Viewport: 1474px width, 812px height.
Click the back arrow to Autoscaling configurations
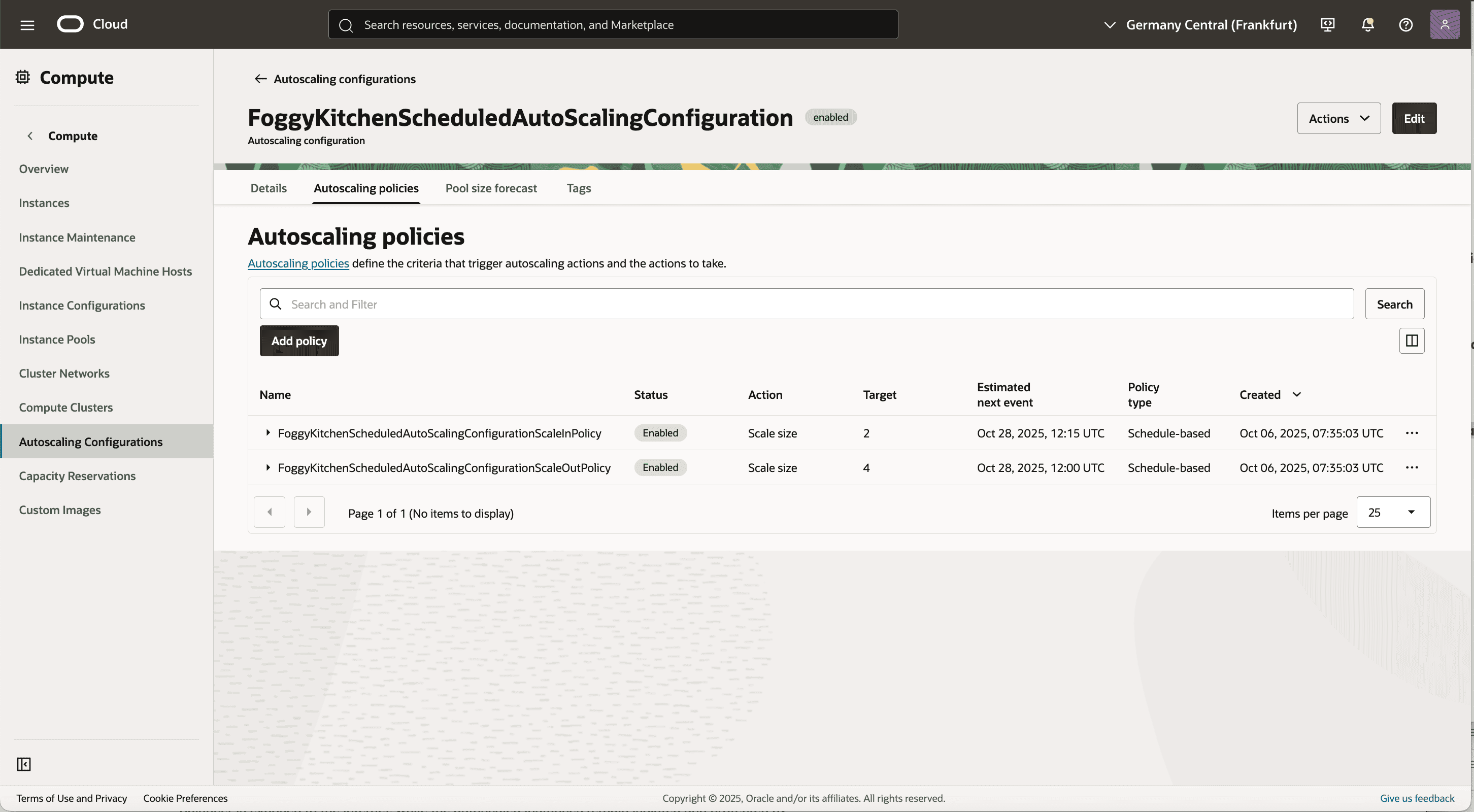[260, 79]
